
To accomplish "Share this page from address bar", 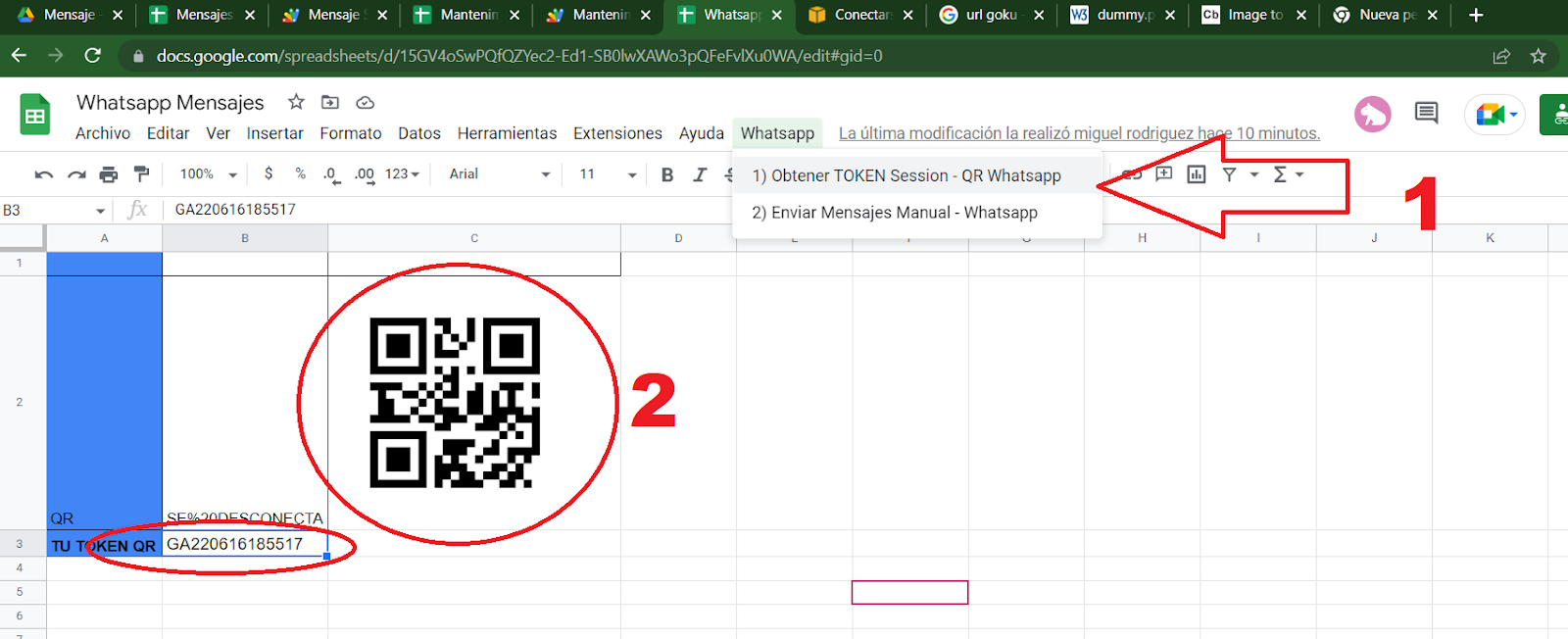I will [x=1501, y=56].
